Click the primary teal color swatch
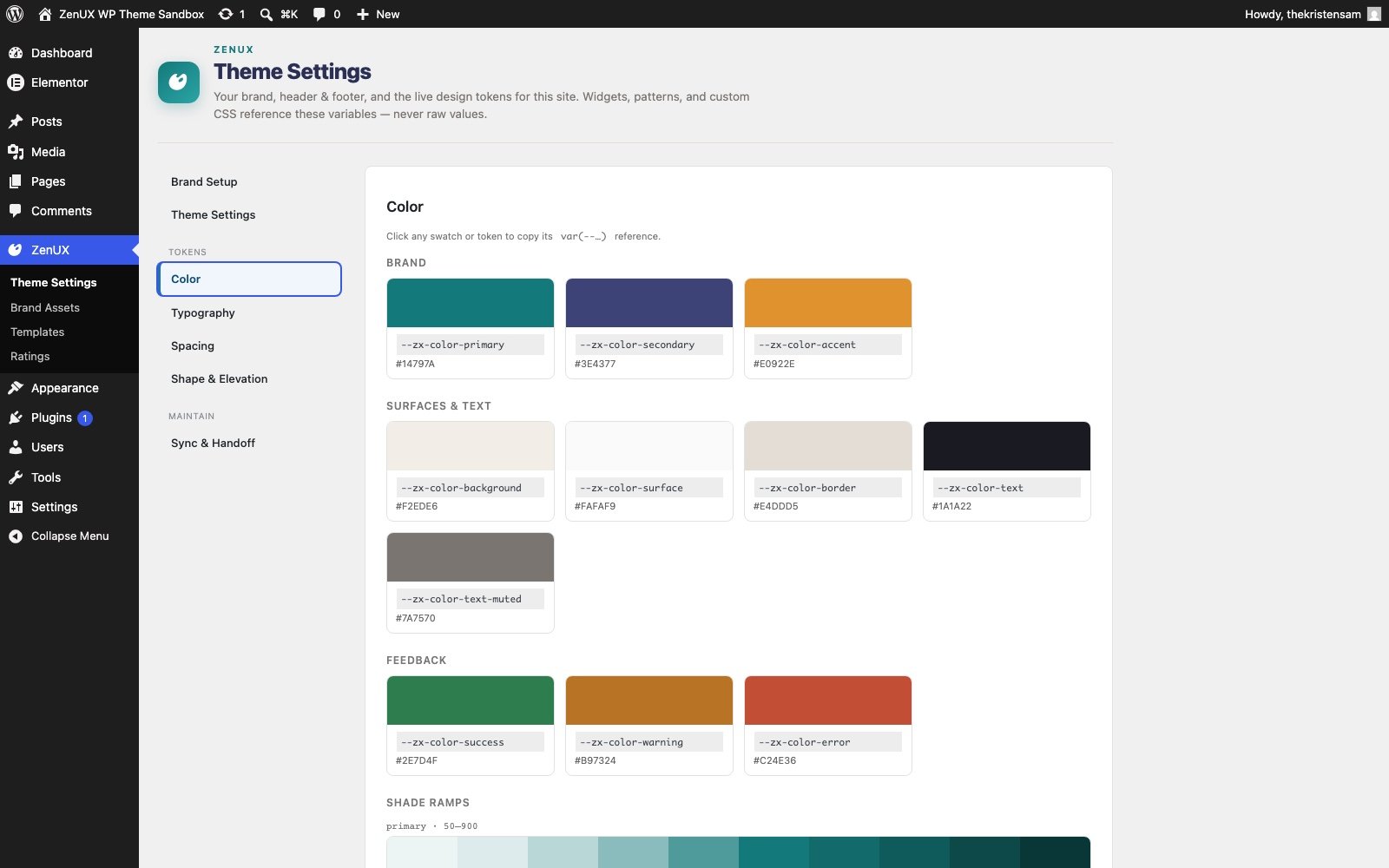1389x868 pixels. coord(471,303)
